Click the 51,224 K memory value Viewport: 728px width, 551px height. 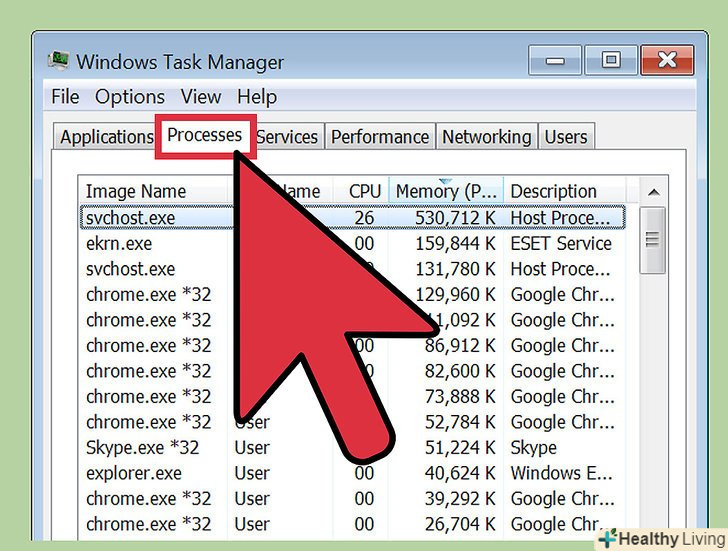(x=460, y=447)
